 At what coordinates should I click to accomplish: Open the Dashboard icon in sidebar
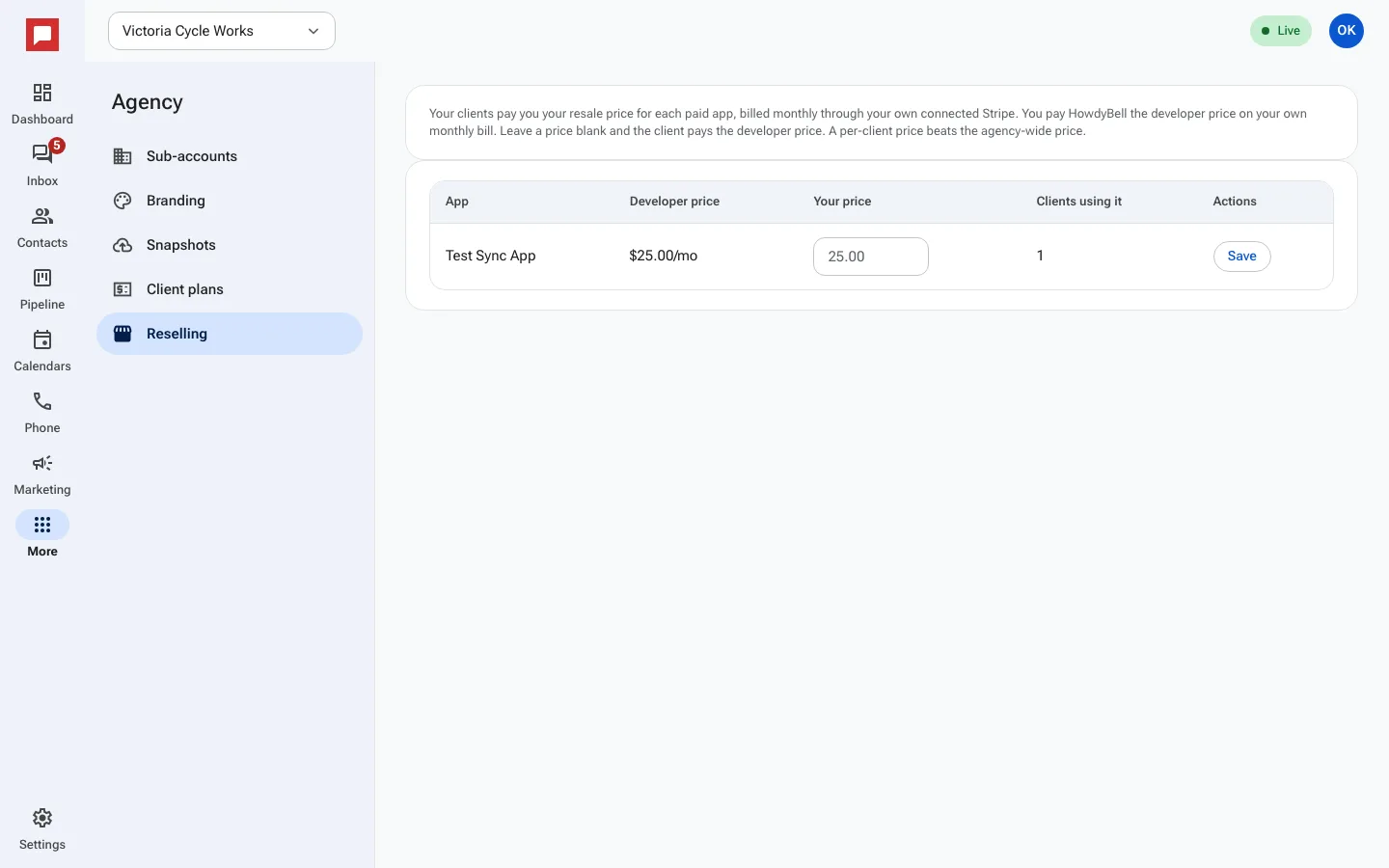(42, 93)
